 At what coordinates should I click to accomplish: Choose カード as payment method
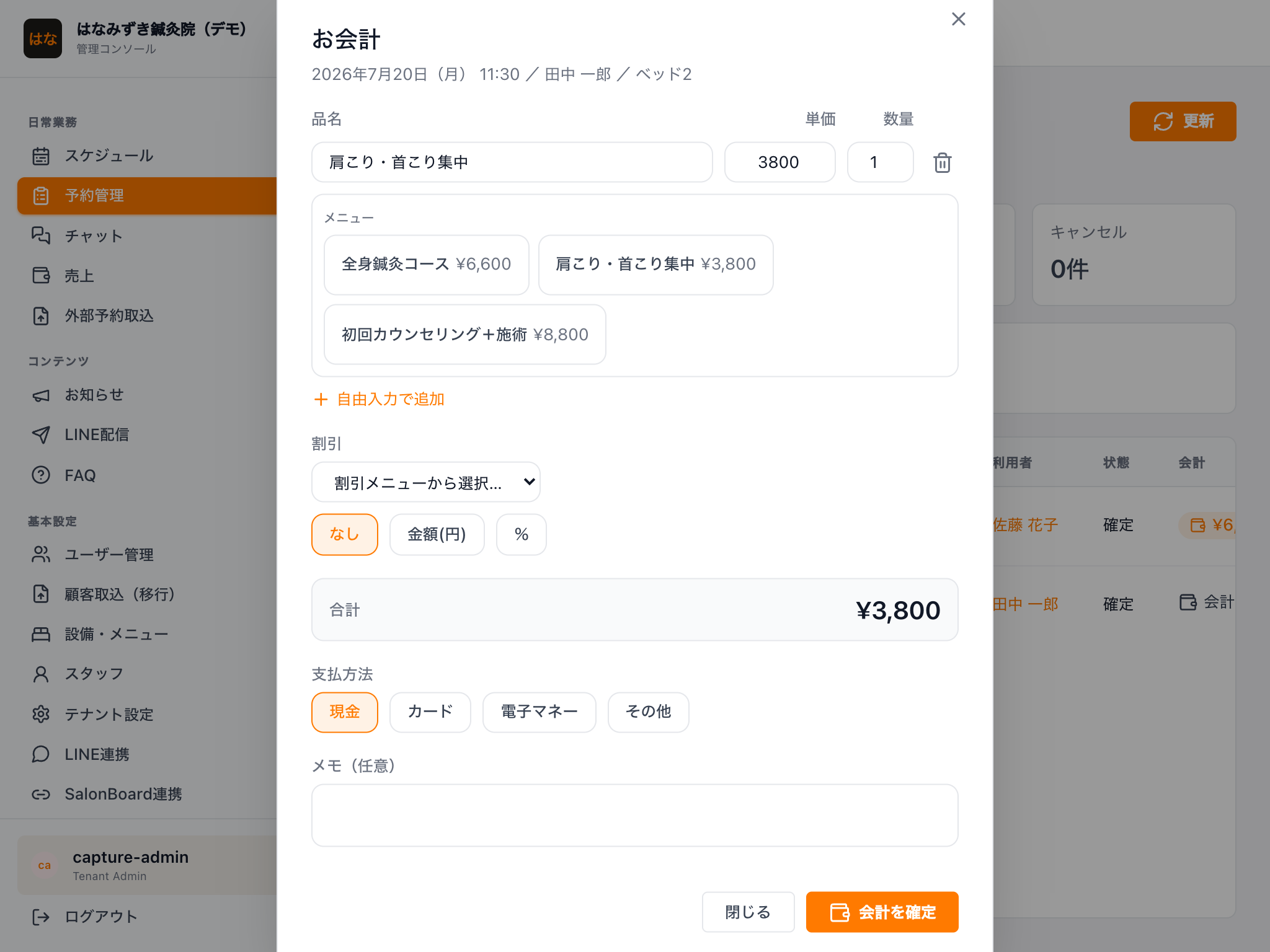click(x=430, y=712)
